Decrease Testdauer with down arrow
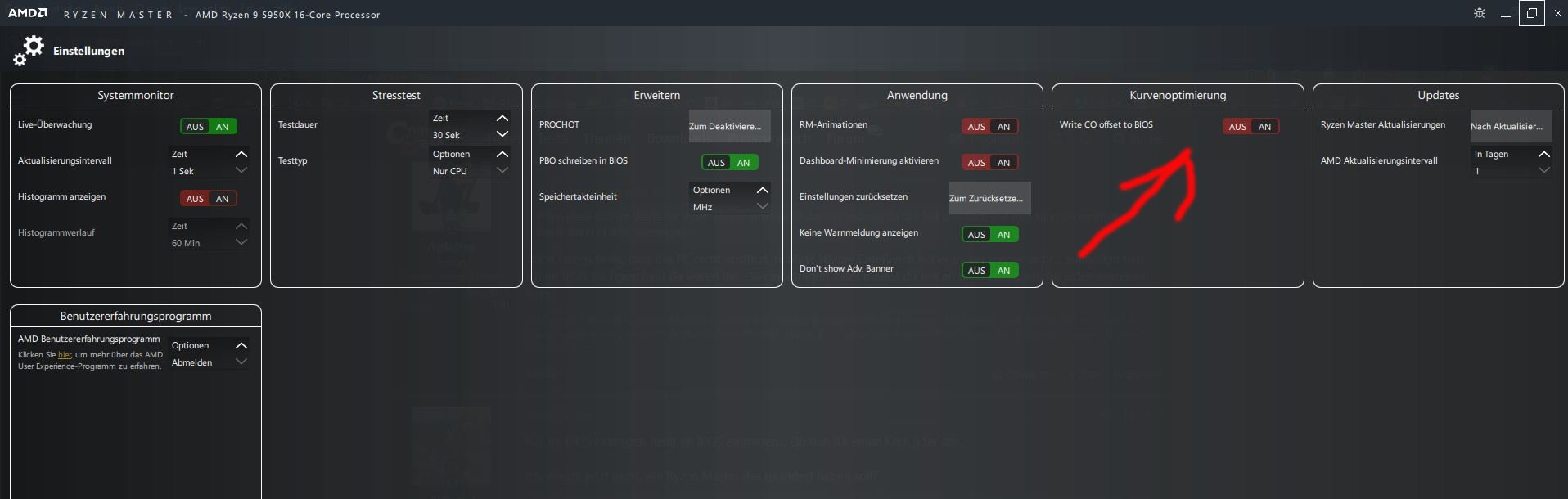The height and width of the screenshot is (499, 1568). [x=502, y=134]
